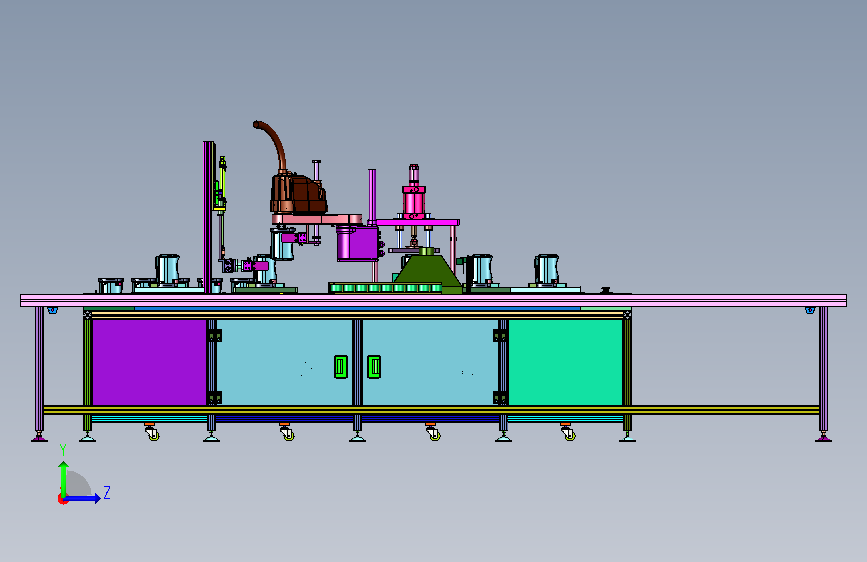This screenshot has height=562, width=867.
Task: Select the tall purple vertical column
Action: (208, 217)
